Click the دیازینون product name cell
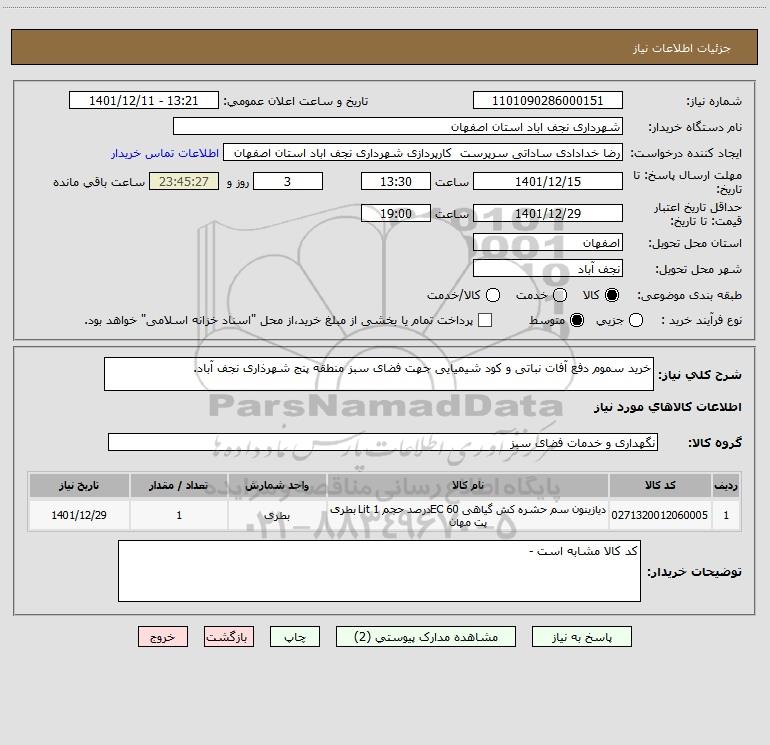This screenshot has width=770, height=745. 468,515
